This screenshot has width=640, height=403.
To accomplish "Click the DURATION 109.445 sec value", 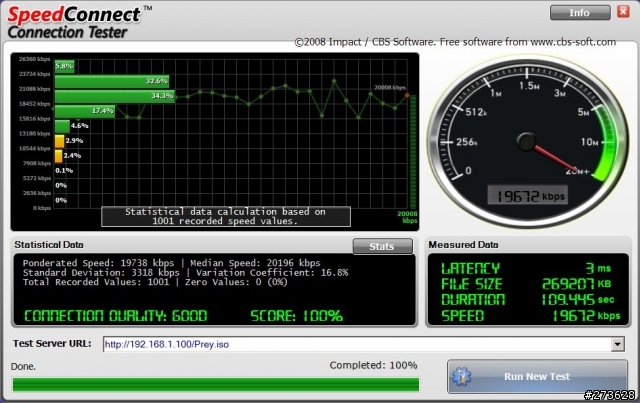I will coord(578,300).
